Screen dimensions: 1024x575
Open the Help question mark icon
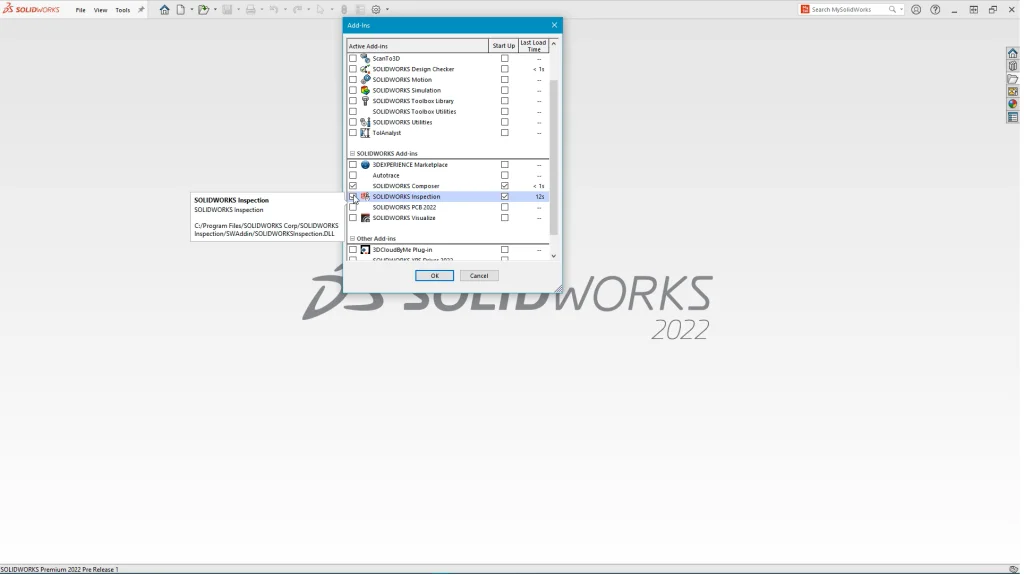(x=935, y=10)
